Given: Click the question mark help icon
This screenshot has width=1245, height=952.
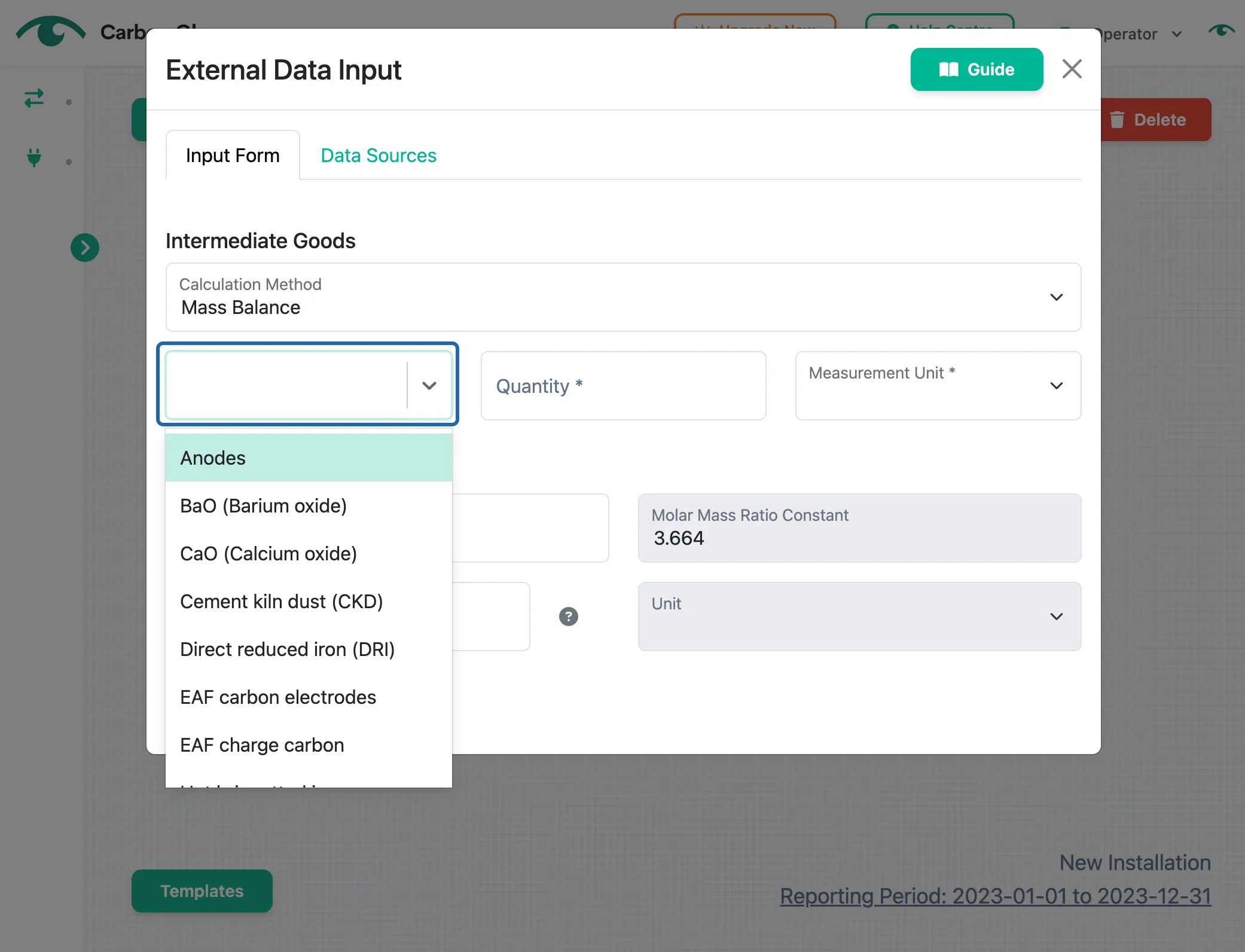Looking at the screenshot, I should (x=568, y=617).
